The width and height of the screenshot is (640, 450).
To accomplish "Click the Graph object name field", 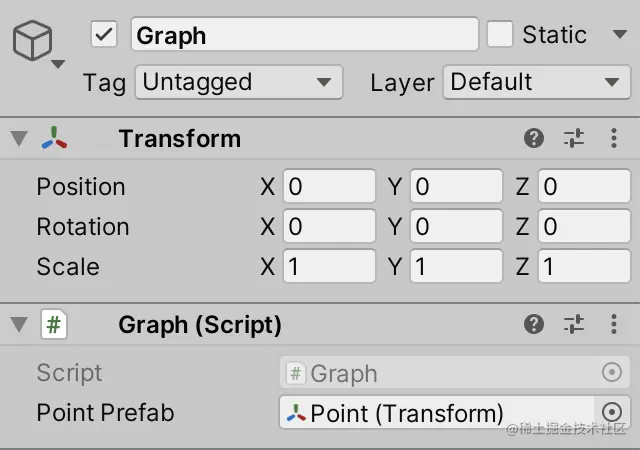I will tap(304, 34).
